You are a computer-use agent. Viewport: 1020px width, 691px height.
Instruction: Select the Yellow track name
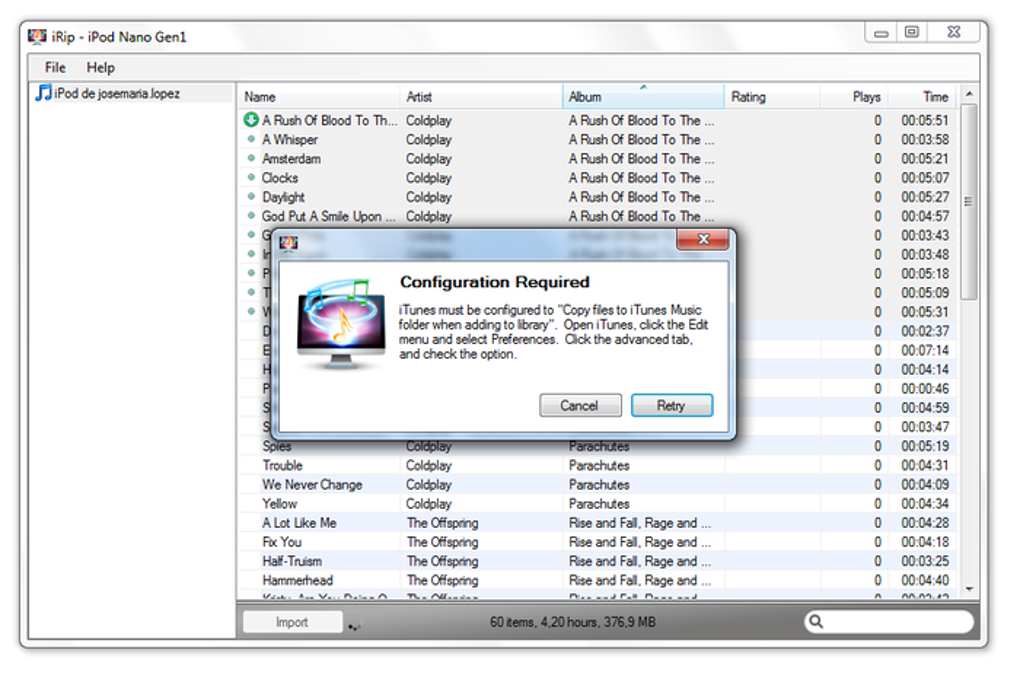point(280,504)
